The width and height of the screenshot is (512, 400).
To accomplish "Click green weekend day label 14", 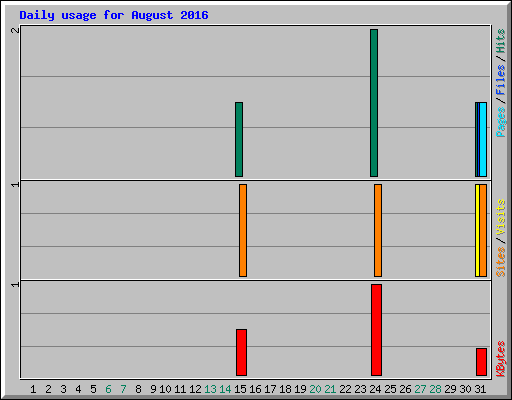I will coord(225,389).
